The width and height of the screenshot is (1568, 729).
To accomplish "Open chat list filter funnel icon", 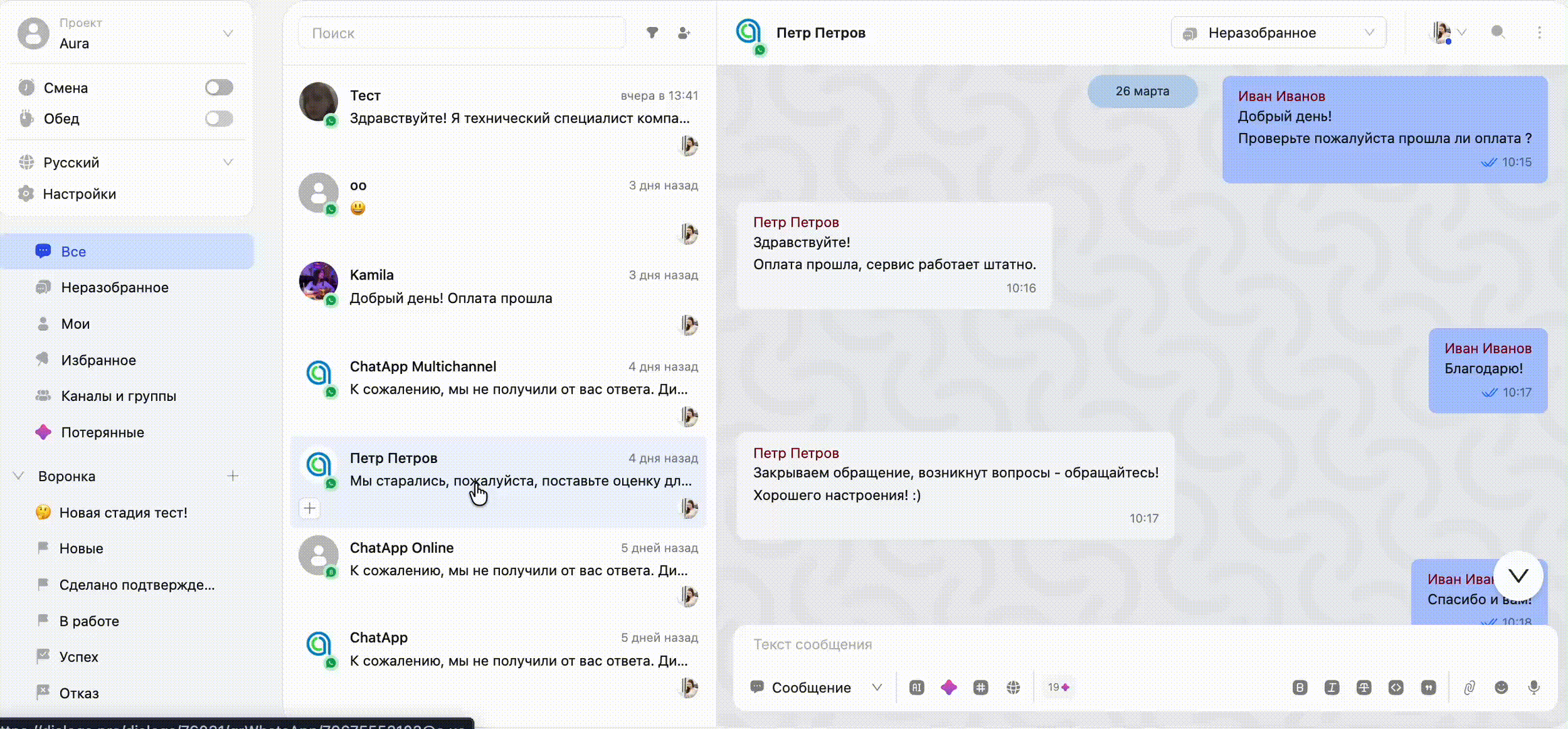I will [652, 32].
